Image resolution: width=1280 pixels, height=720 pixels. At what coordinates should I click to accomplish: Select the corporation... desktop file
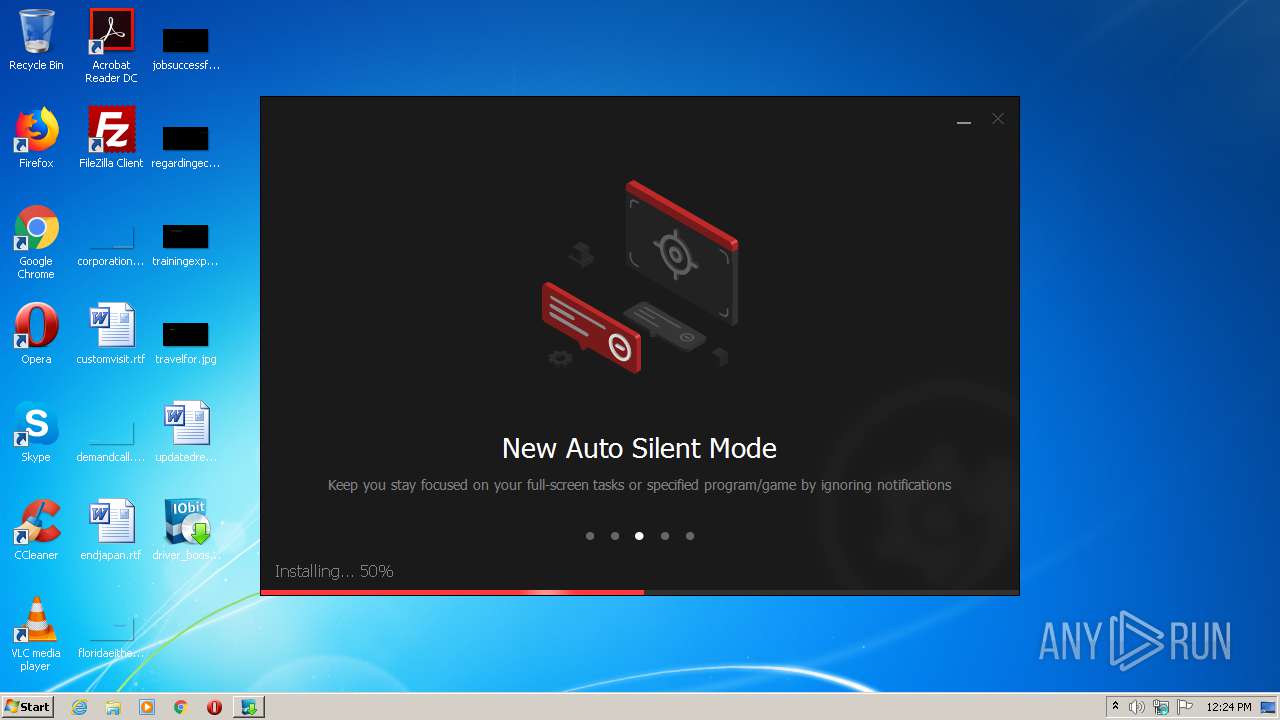111,246
